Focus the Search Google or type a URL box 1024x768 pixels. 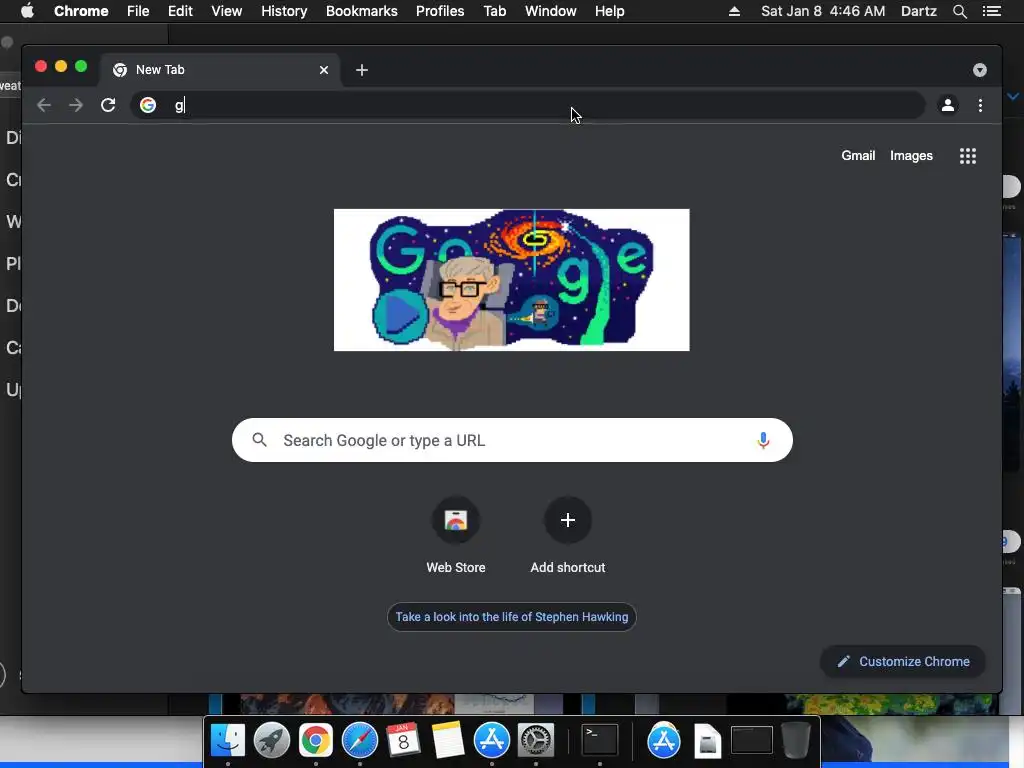(512, 440)
